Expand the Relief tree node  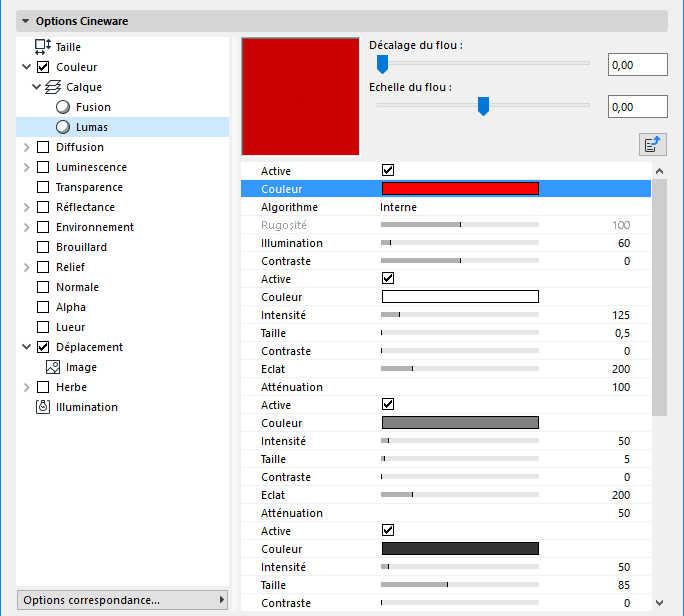(27, 267)
